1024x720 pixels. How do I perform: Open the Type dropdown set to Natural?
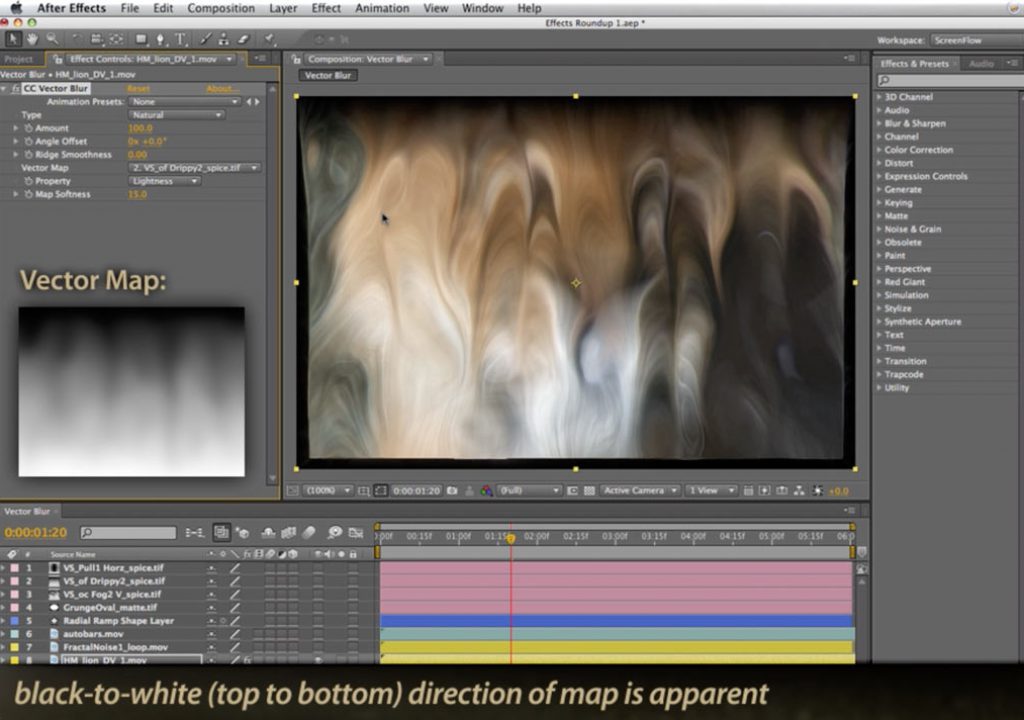point(176,115)
